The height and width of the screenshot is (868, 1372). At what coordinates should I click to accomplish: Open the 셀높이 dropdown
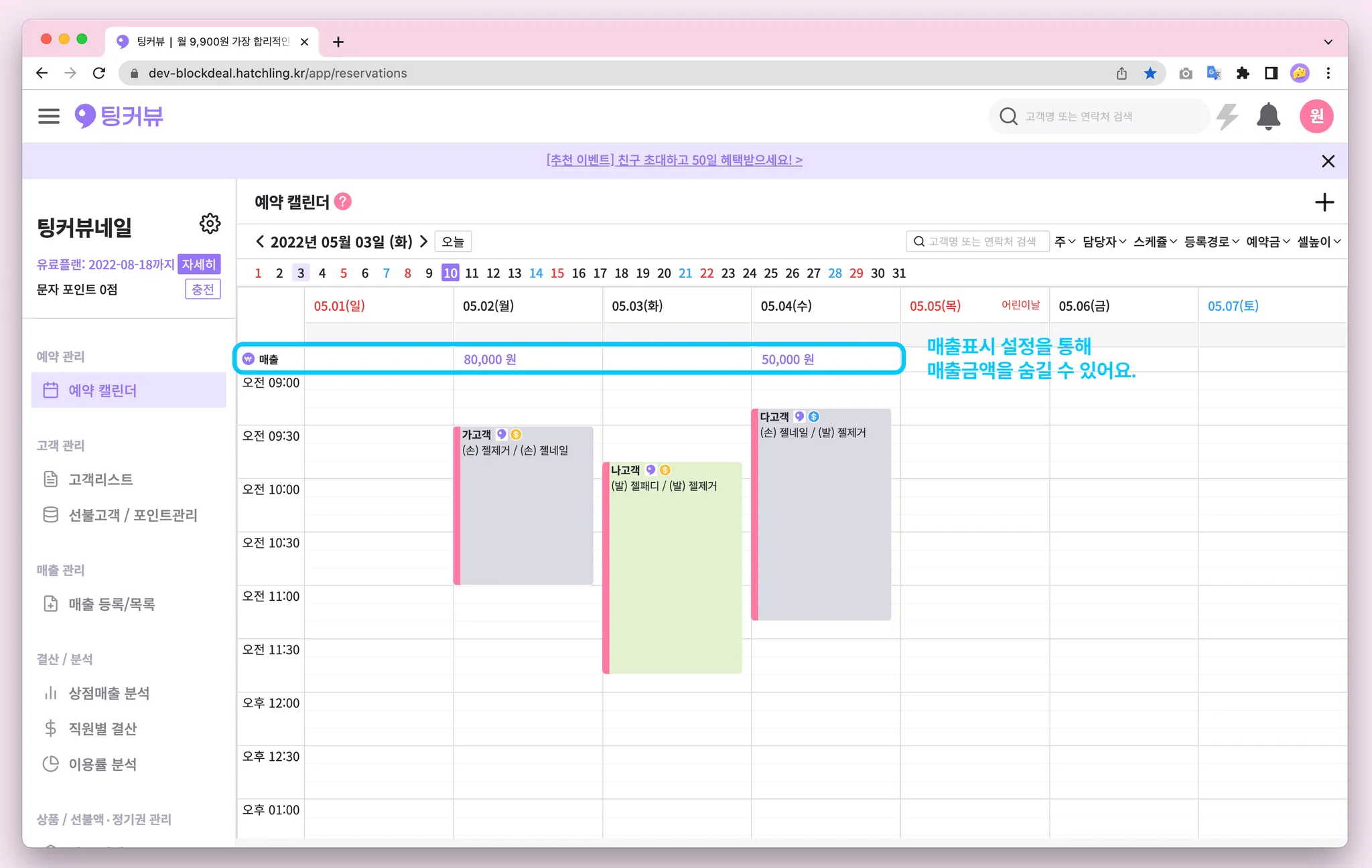[1318, 242]
